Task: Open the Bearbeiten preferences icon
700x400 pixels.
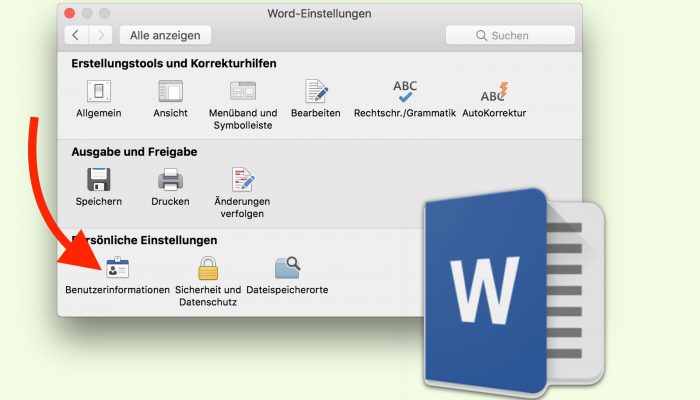Action: tap(316, 91)
